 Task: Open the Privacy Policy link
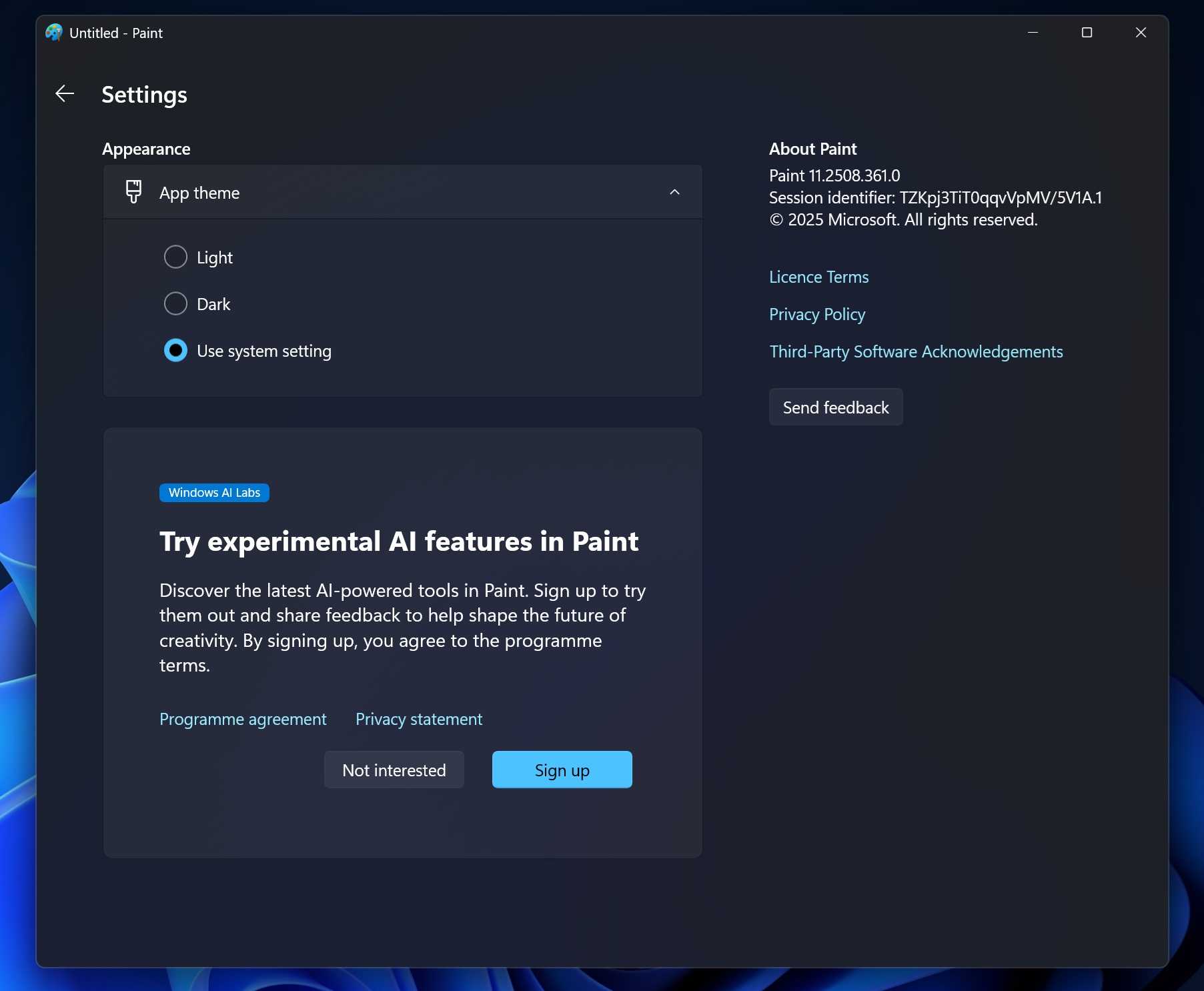click(x=816, y=315)
